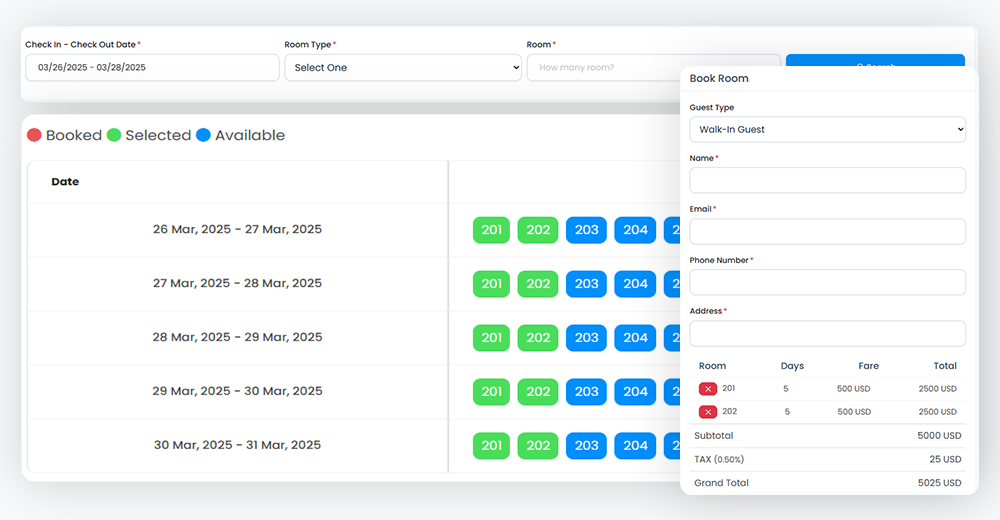Select room 203 for 28 Mar - 29 Mar
Viewport: 1000px width, 520px height.
pyautogui.click(x=587, y=338)
